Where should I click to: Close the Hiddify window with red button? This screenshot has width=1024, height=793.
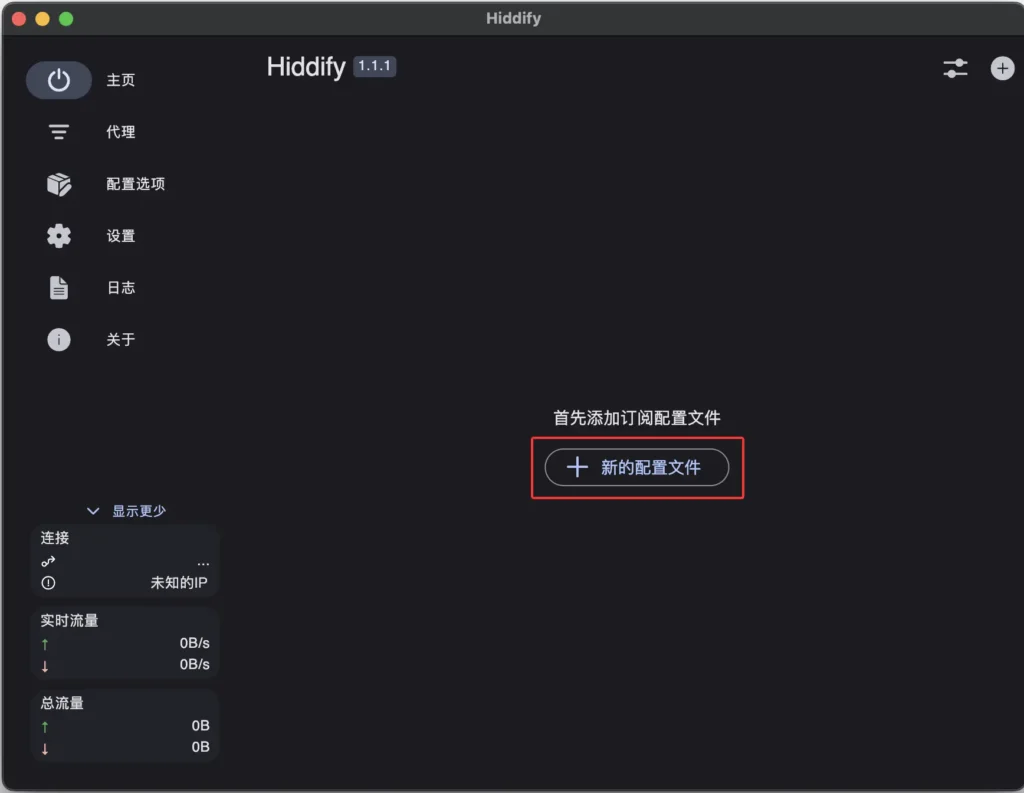tap(19, 19)
